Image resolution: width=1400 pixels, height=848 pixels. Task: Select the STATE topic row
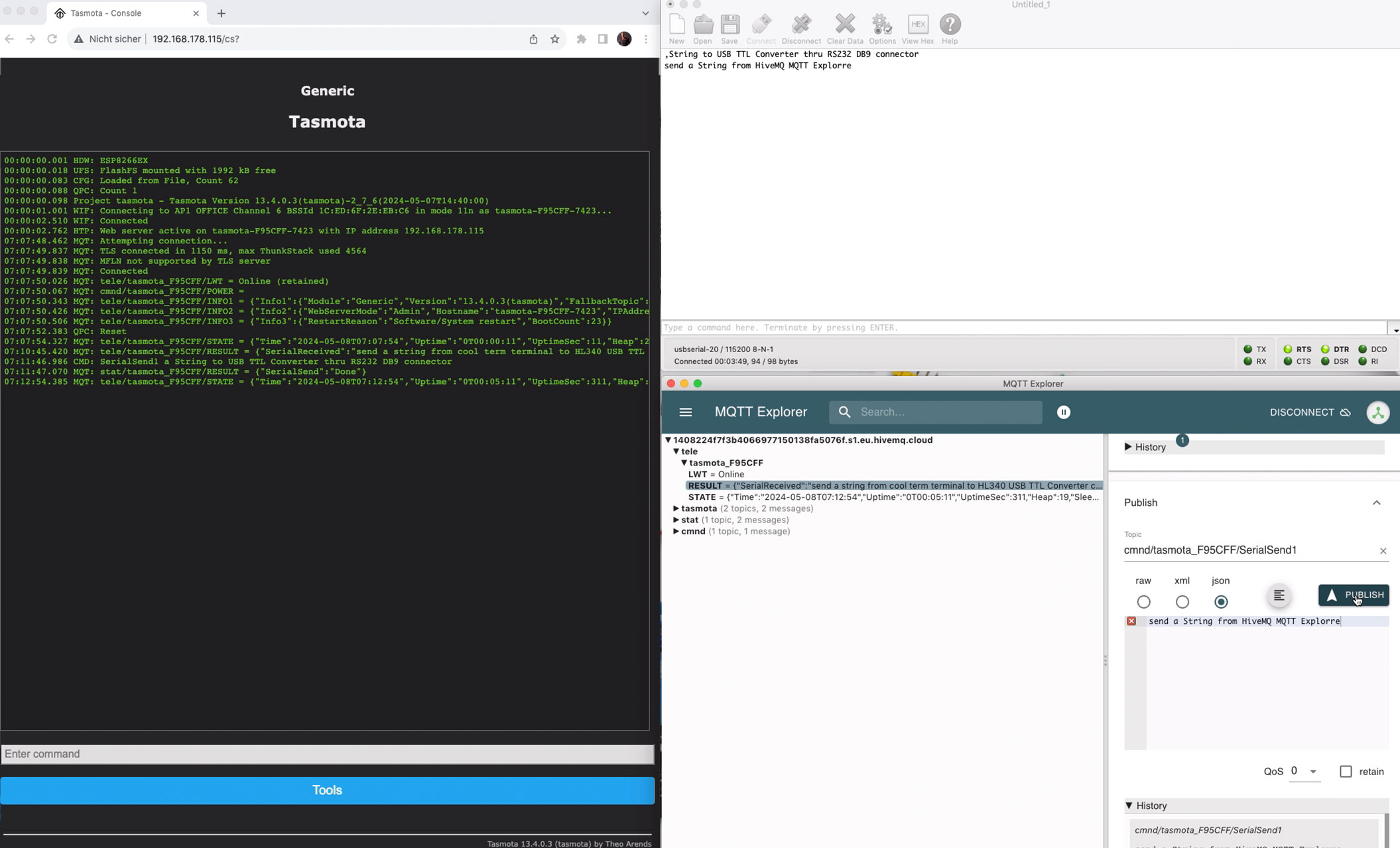893,497
